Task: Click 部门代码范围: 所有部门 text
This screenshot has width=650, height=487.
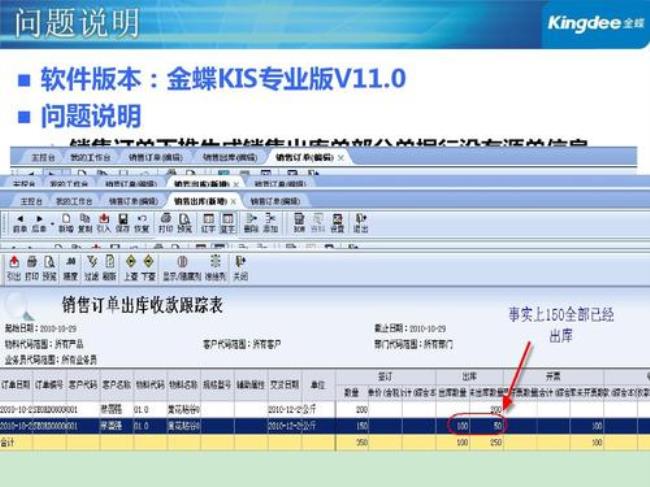Action: [x=414, y=344]
